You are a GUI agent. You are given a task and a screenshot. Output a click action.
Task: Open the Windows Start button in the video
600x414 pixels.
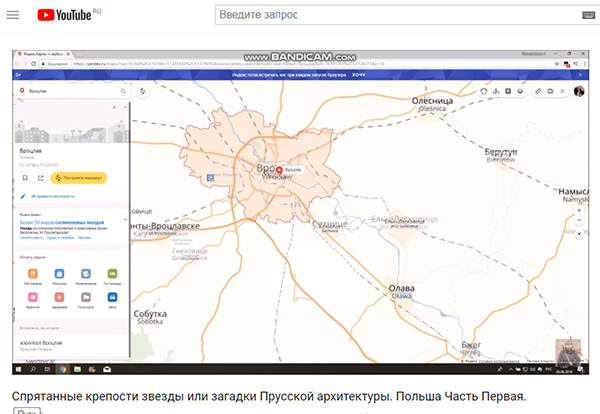coord(18,369)
